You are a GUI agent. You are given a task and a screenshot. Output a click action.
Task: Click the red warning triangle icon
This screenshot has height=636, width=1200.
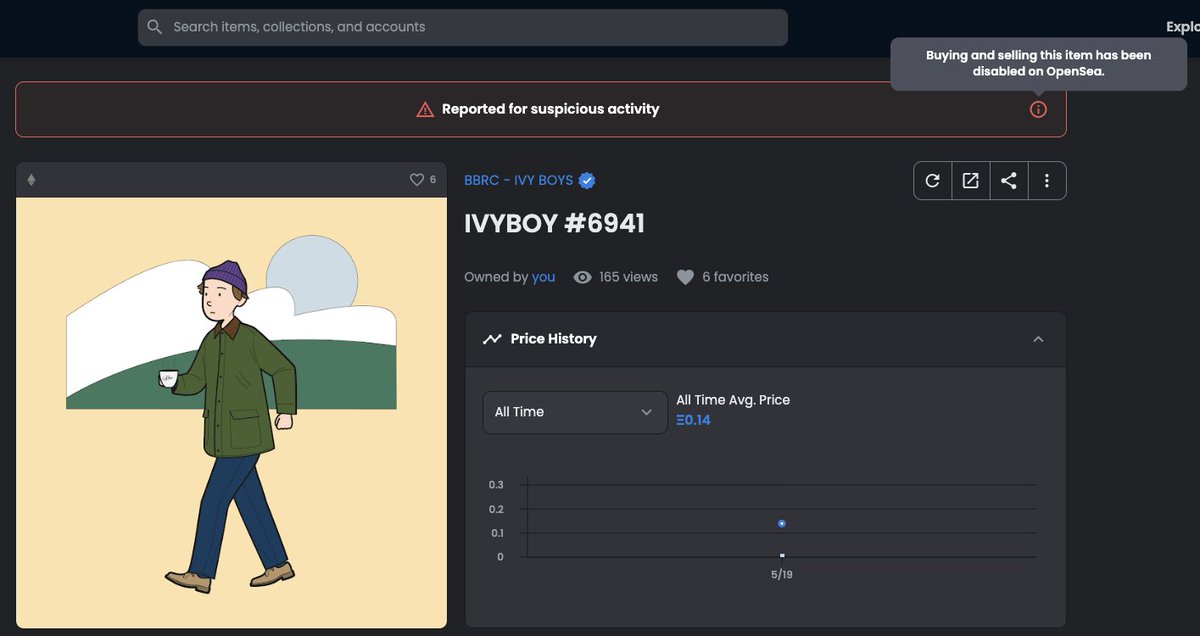point(425,109)
